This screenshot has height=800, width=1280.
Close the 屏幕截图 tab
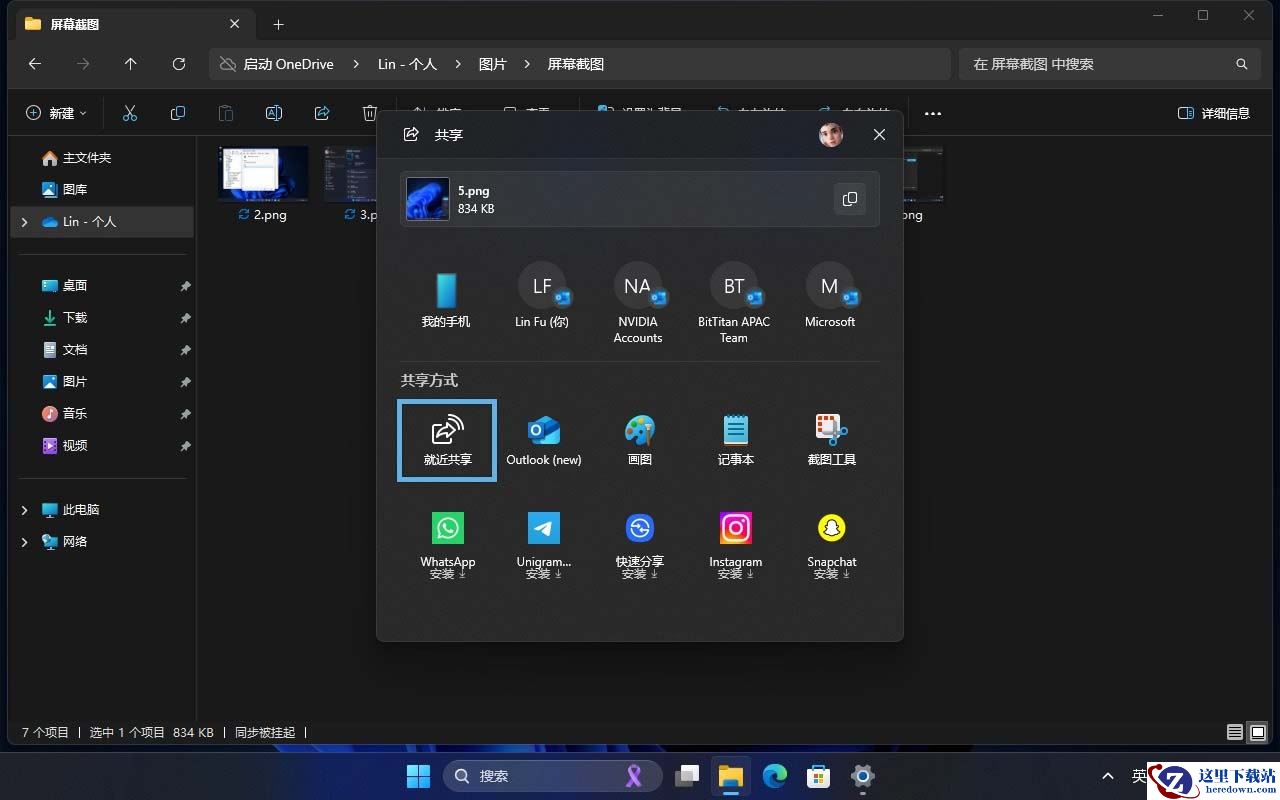click(235, 24)
